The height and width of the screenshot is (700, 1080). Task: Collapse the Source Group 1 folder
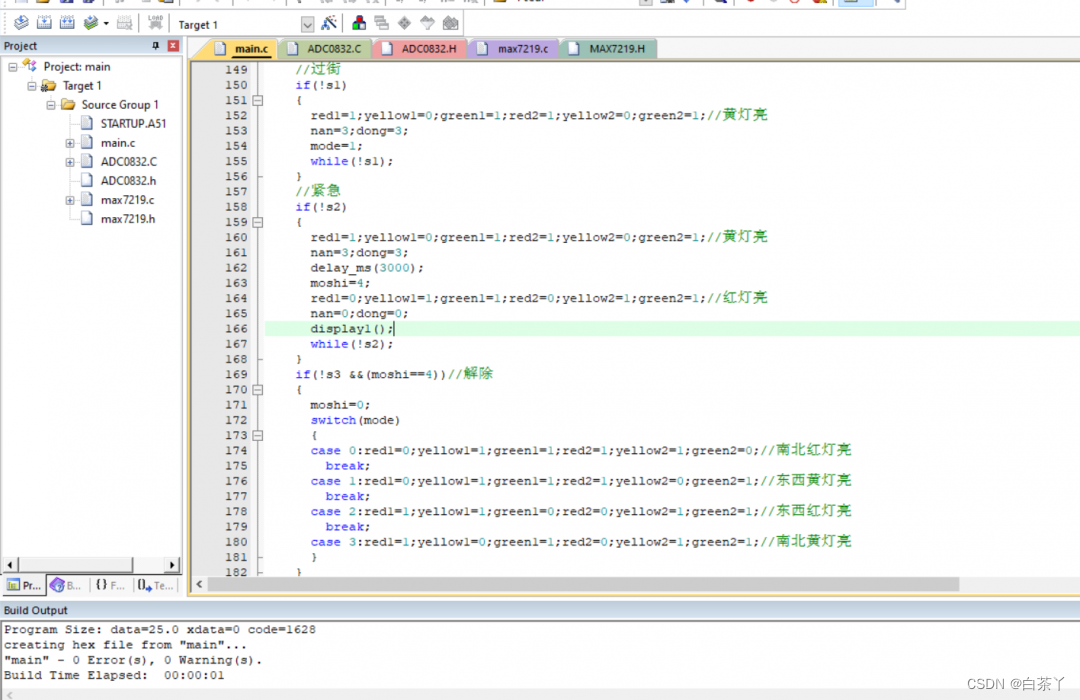51,105
